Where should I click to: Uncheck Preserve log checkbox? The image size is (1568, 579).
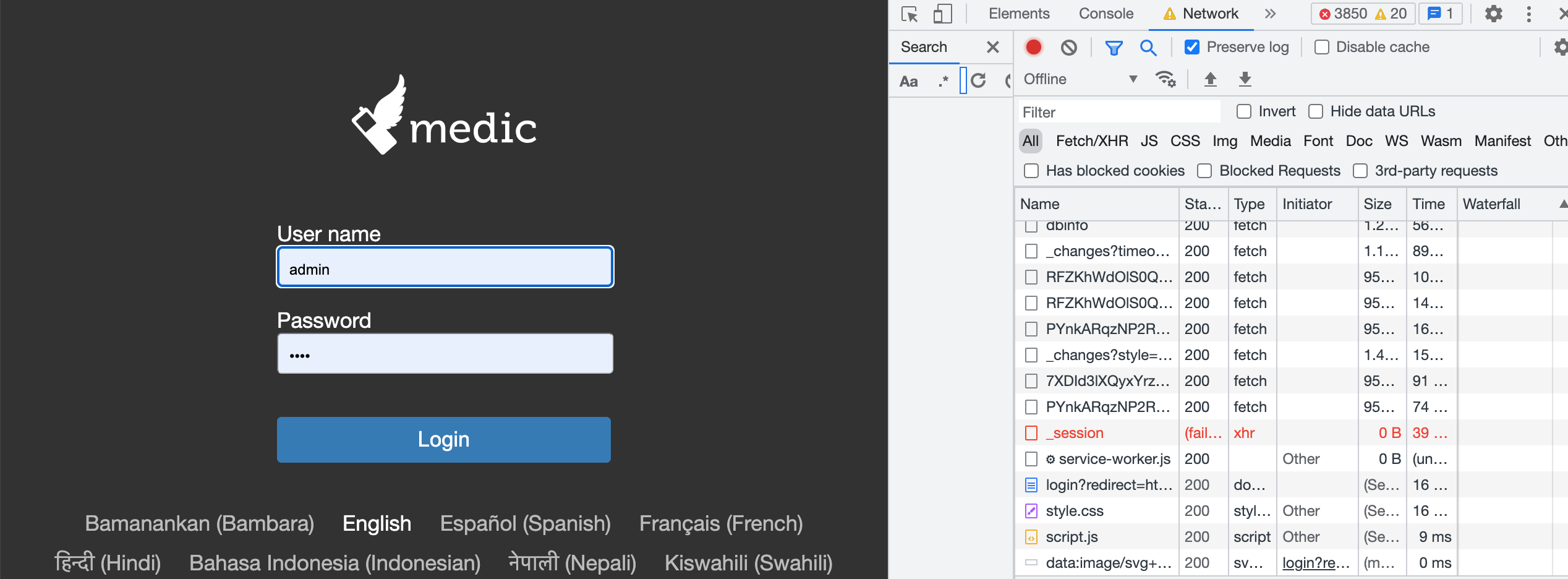pyautogui.click(x=1192, y=47)
